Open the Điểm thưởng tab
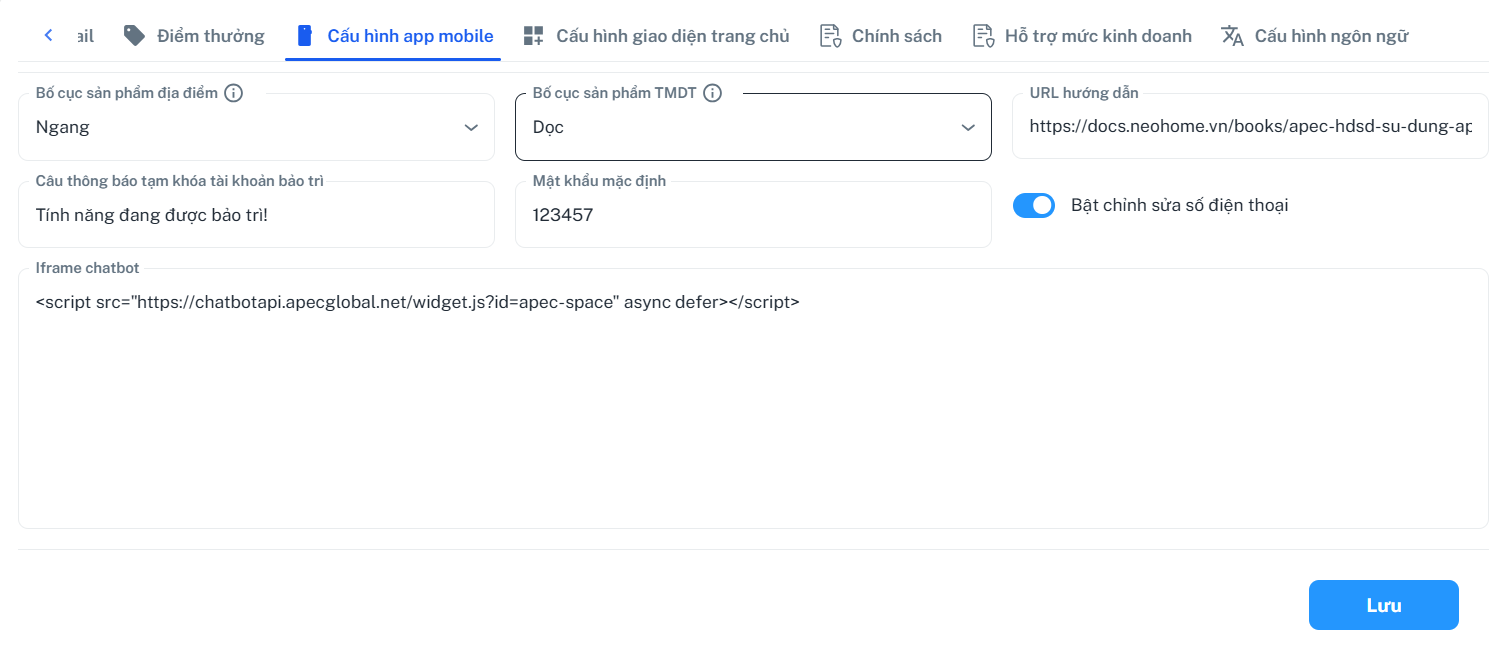Screen dimensions: 1497x659 194,36
